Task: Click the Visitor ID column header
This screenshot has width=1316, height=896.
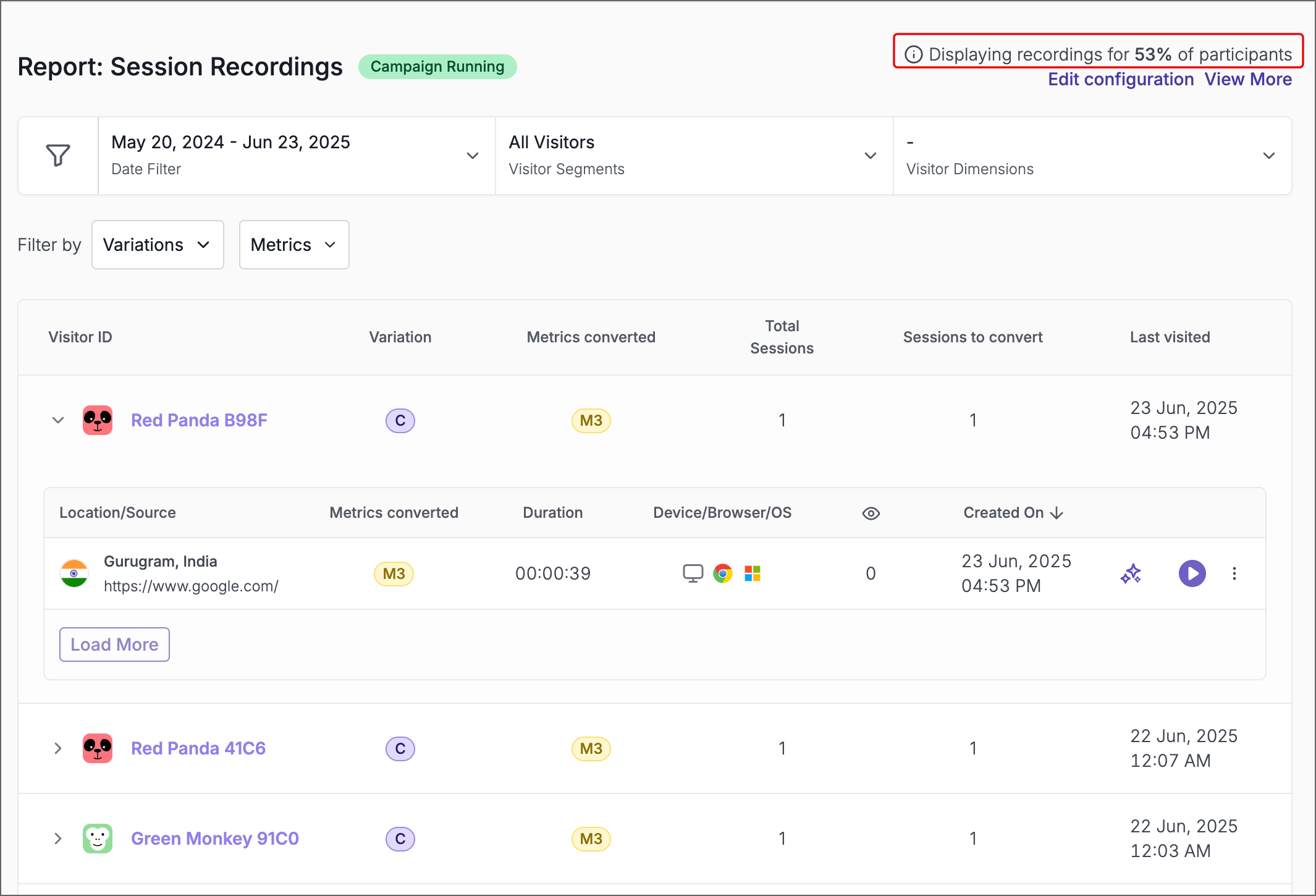Action: click(x=80, y=337)
